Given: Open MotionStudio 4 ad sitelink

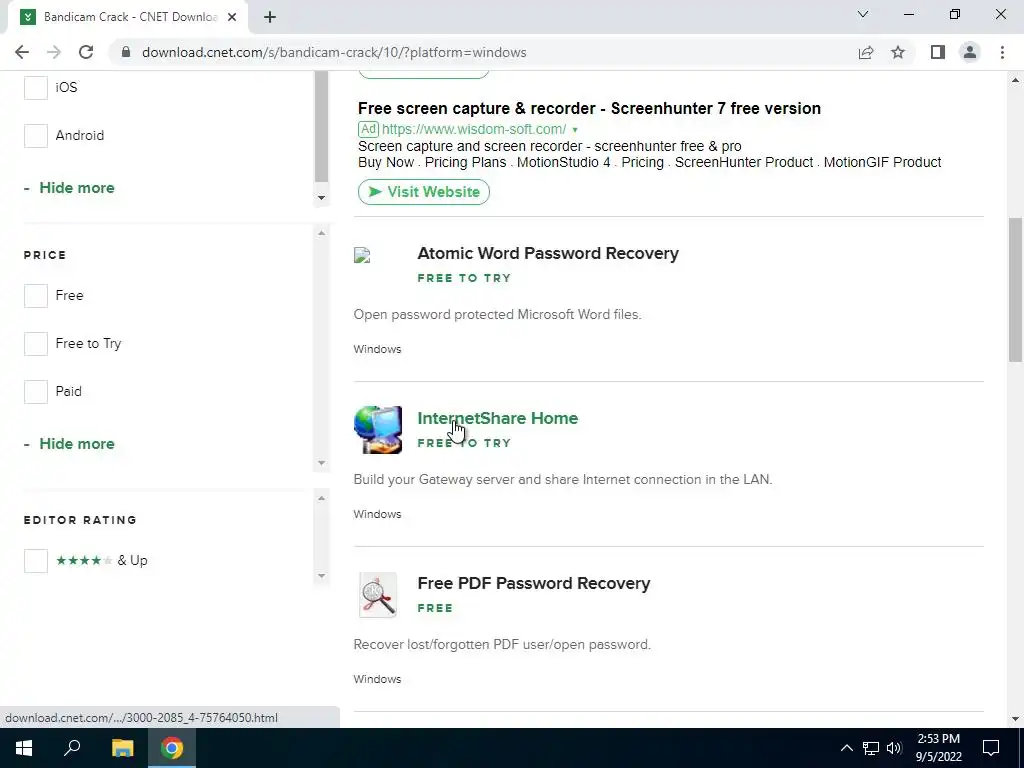Looking at the screenshot, I should click(564, 162).
